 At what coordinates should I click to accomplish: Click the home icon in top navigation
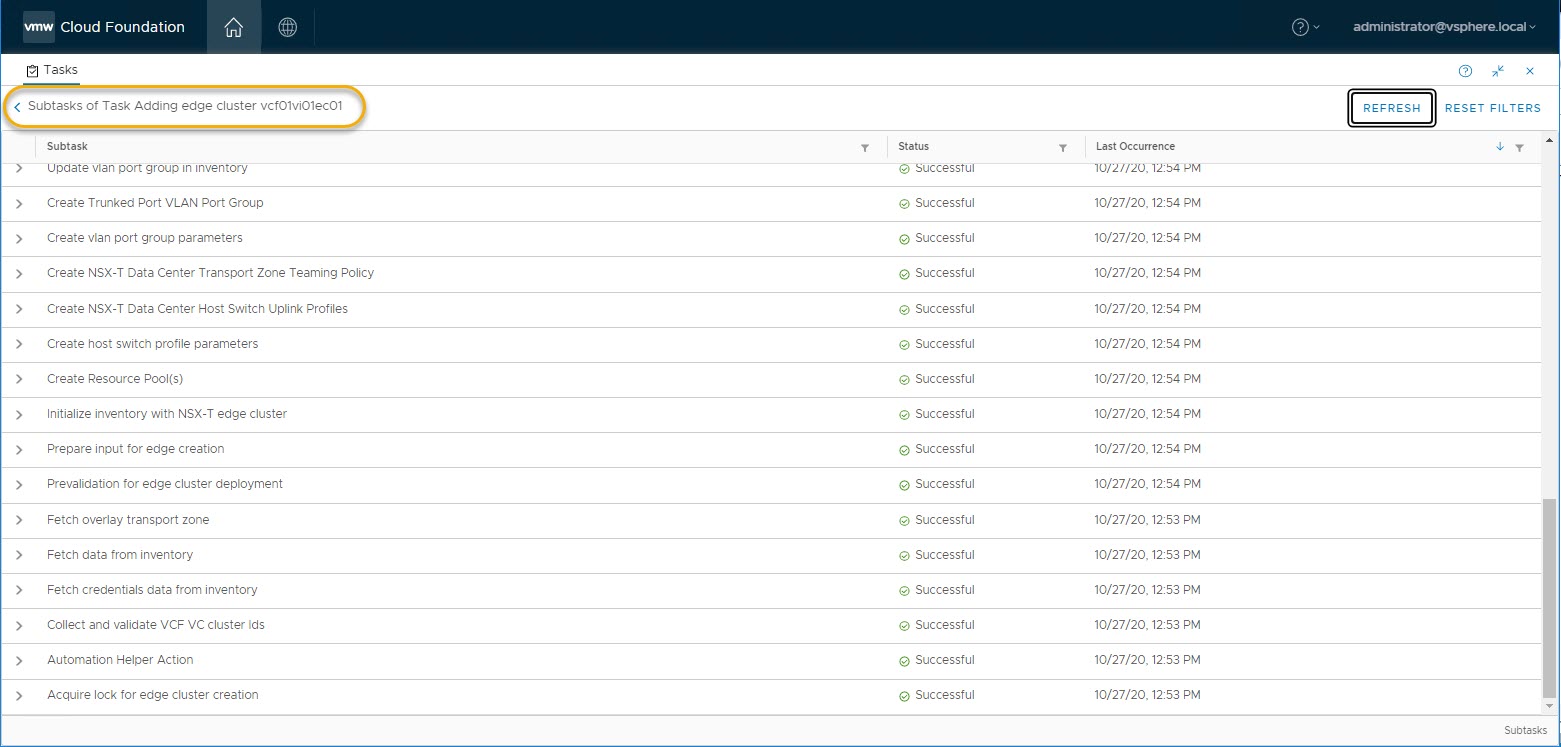tap(233, 27)
